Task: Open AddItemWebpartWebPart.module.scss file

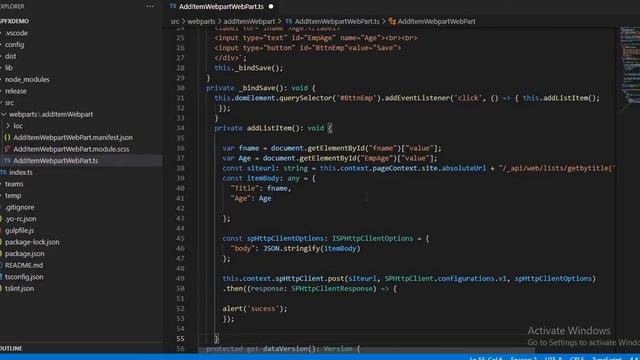Action: click(x=71, y=149)
